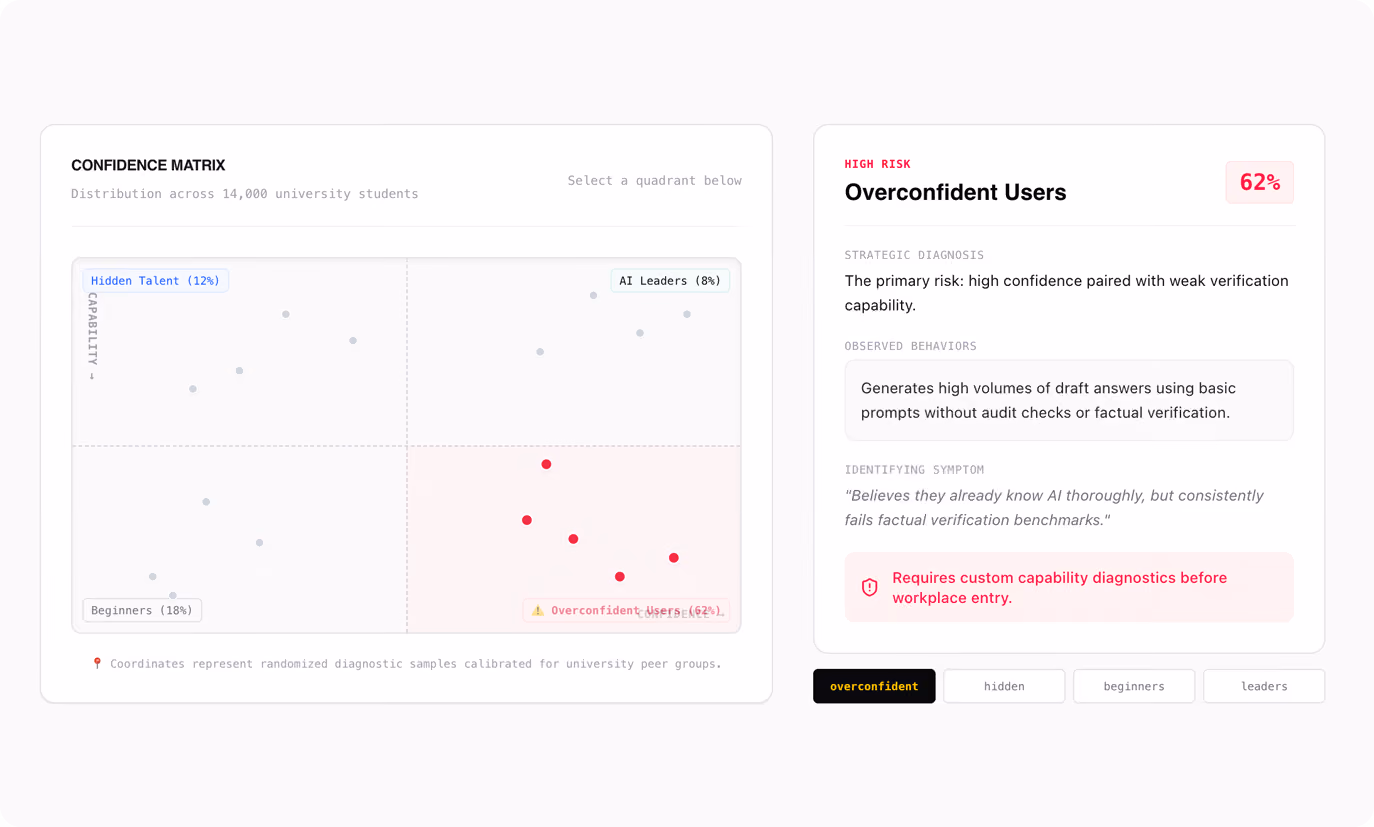This screenshot has width=1374, height=827.
Task: Click the 62% badge in detail panel
Action: (x=1260, y=182)
